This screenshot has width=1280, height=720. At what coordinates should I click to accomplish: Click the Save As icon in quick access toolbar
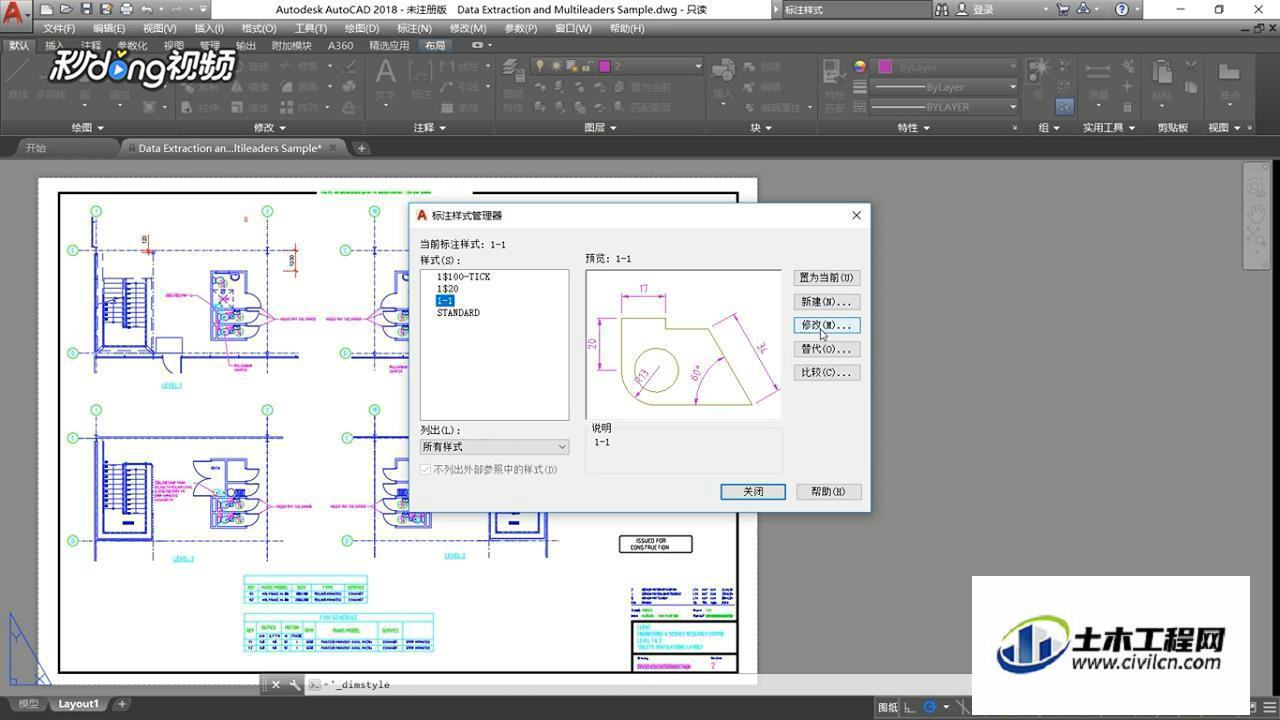[106, 9]
